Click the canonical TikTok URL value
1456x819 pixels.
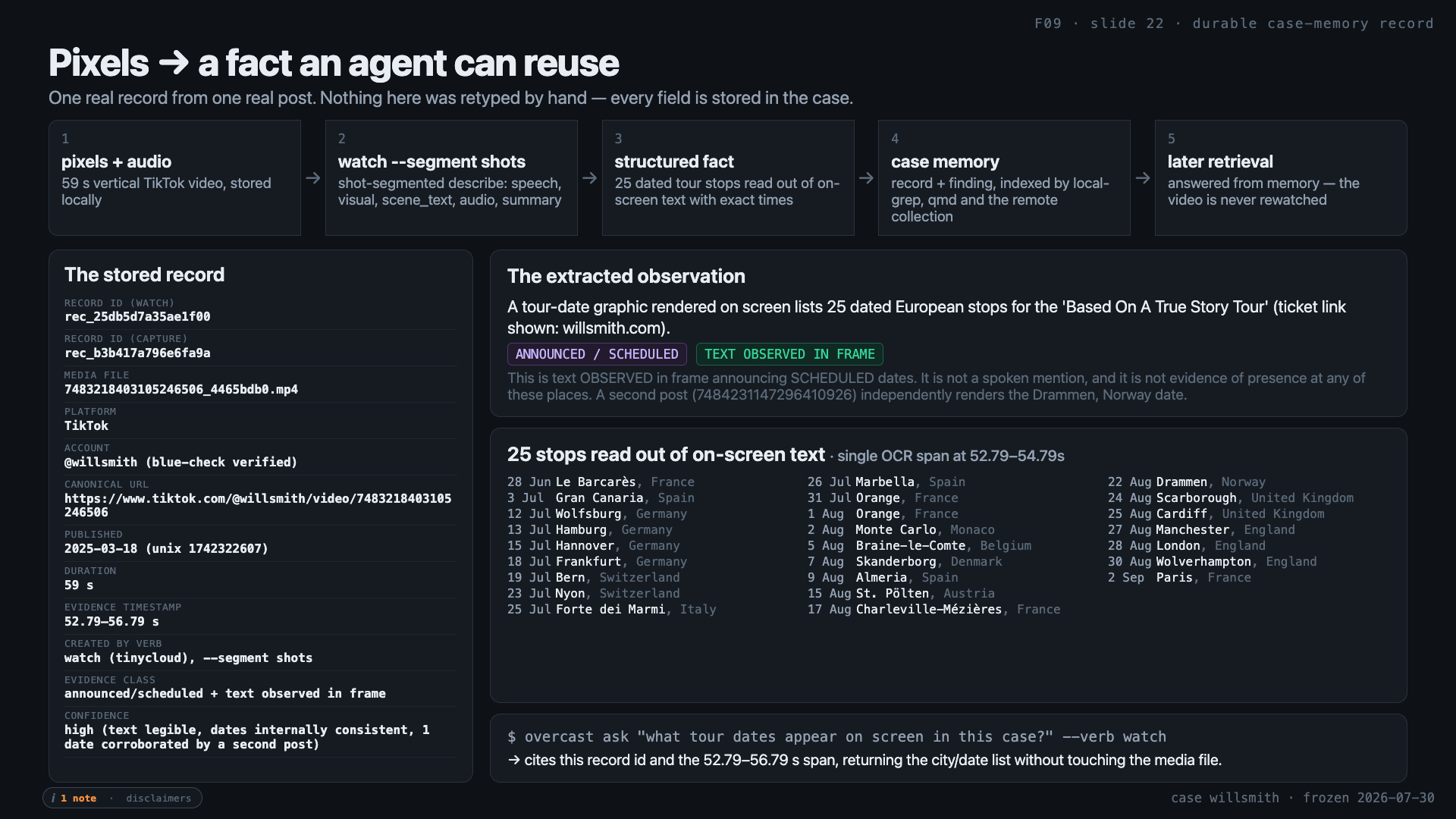(x=258, y=505)
